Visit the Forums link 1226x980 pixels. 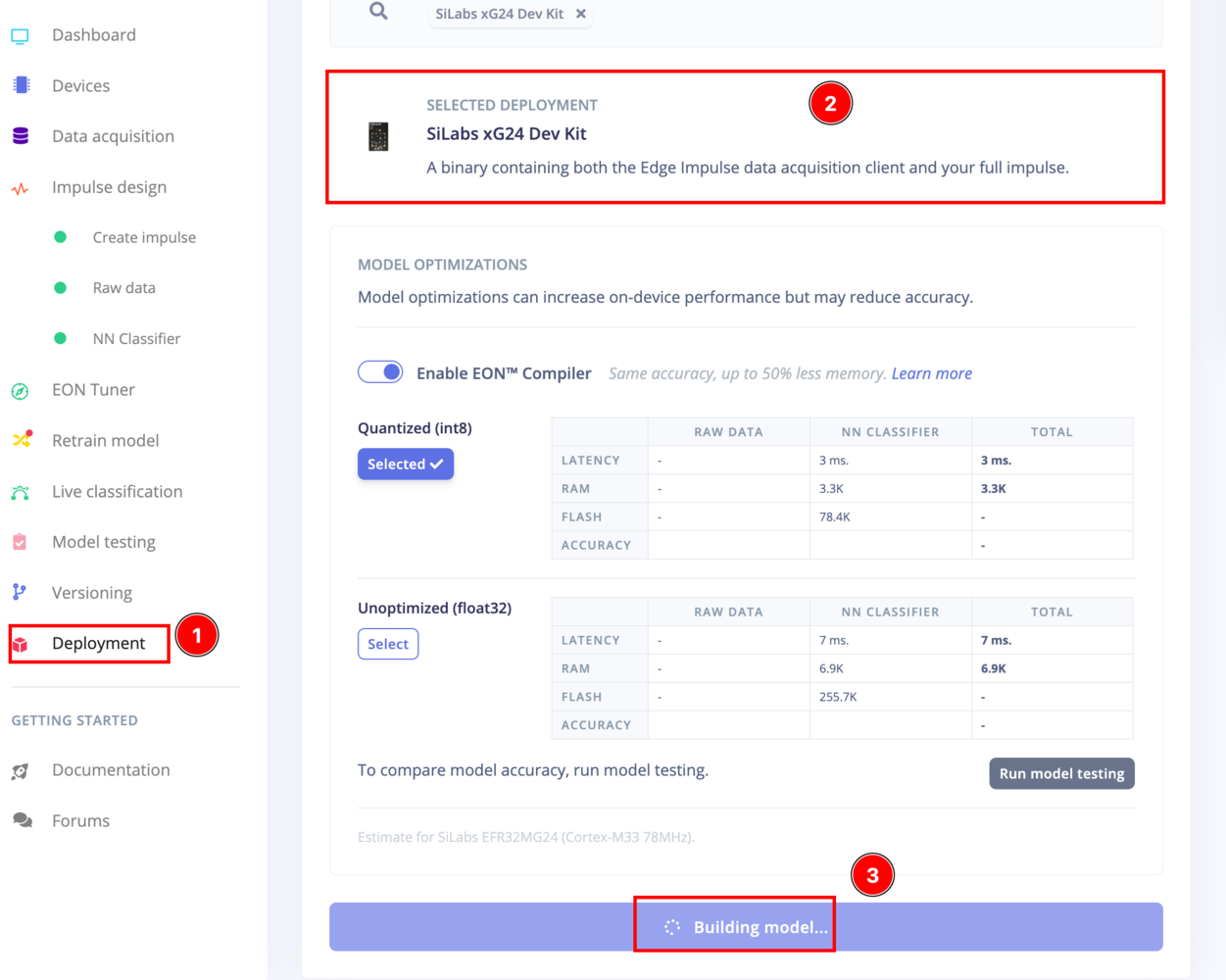point(80,821)
